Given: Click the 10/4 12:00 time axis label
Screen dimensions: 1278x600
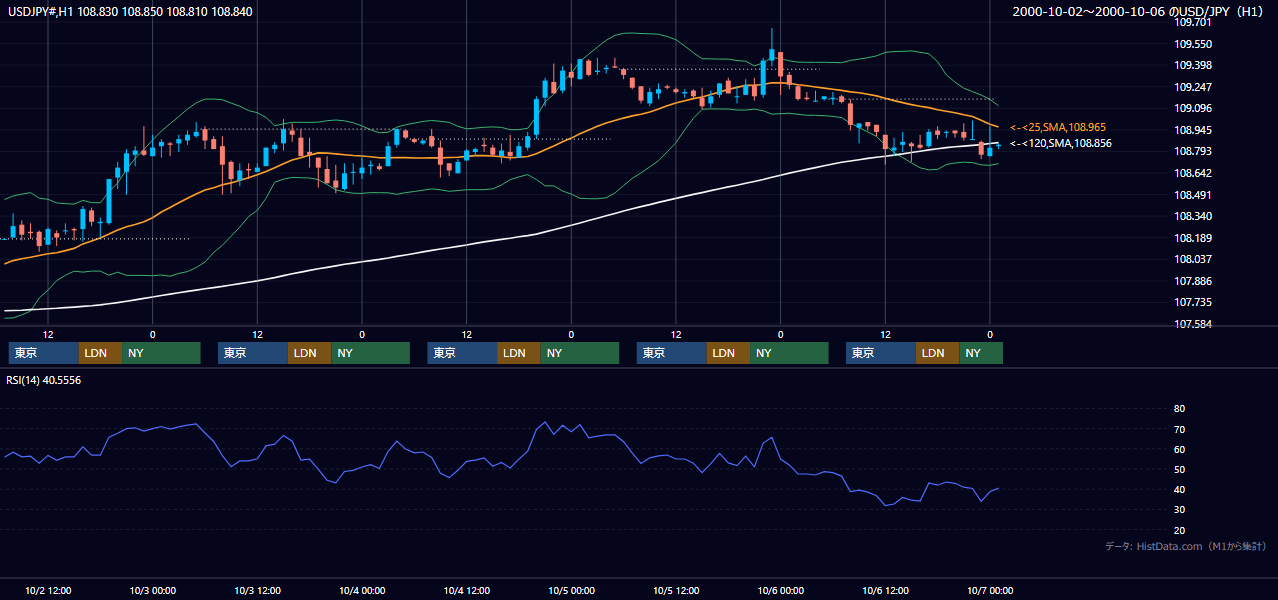Looking at the screenshot, I should 467,590.
